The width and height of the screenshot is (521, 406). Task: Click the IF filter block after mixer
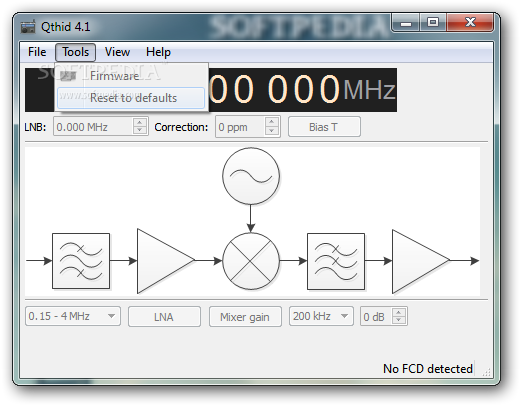[x=336, y=261]
